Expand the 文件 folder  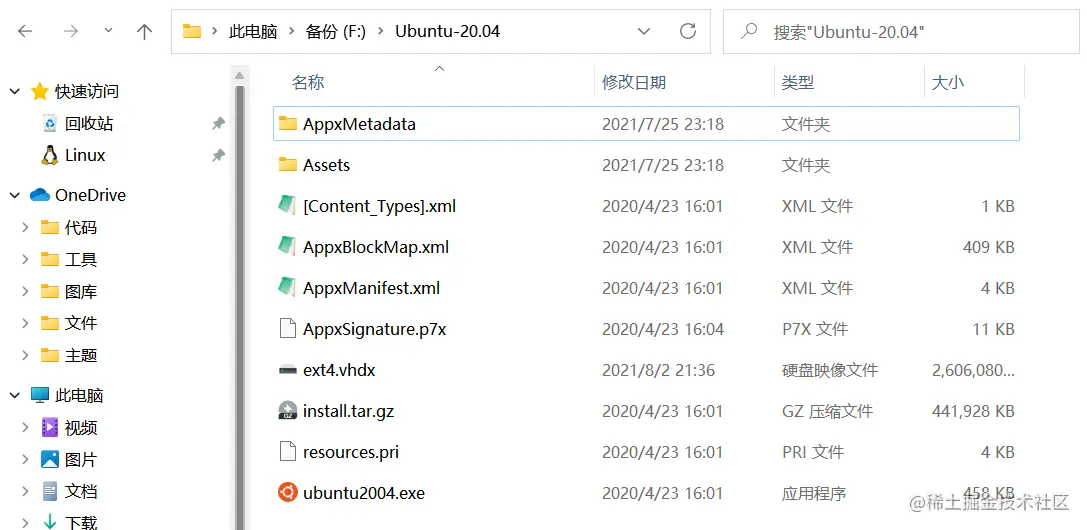[25, 323]
